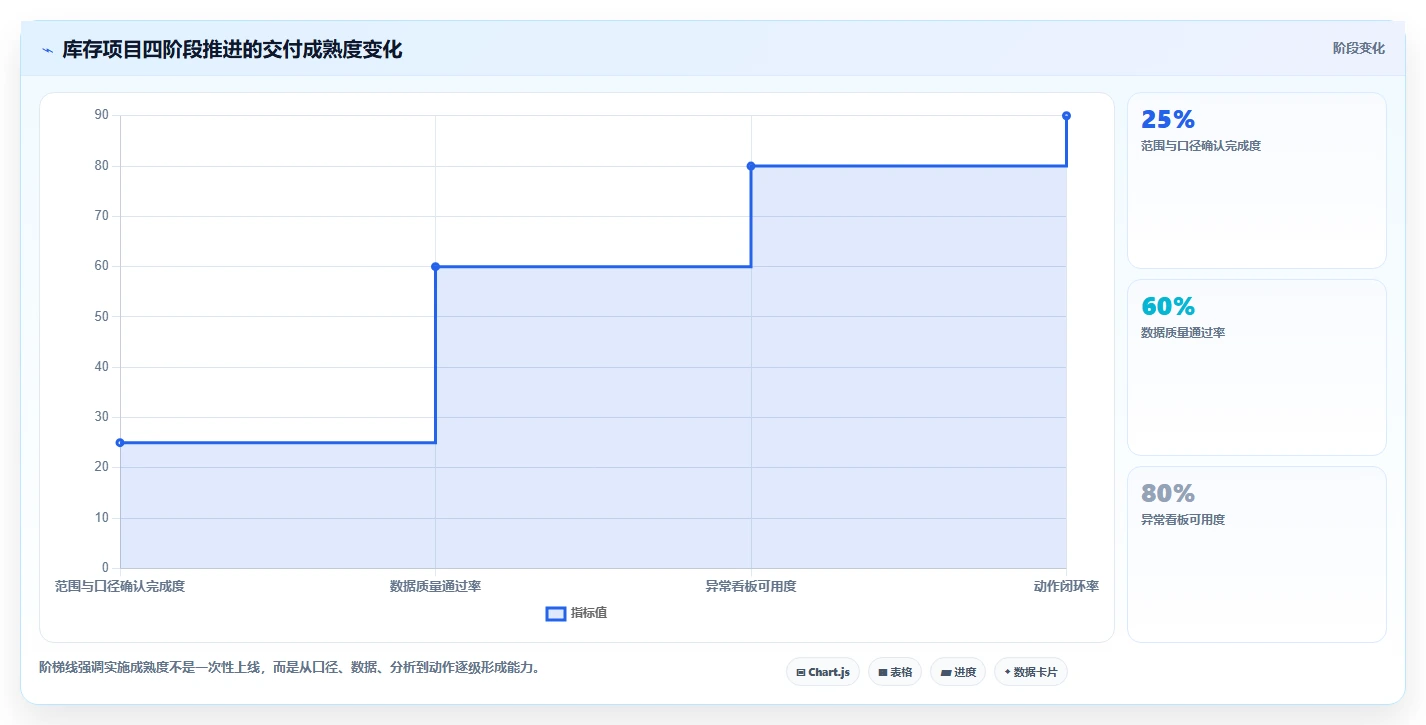Select the 进度 tag
The height and width of the screenshot is (725, 1426).
(958, 672)
